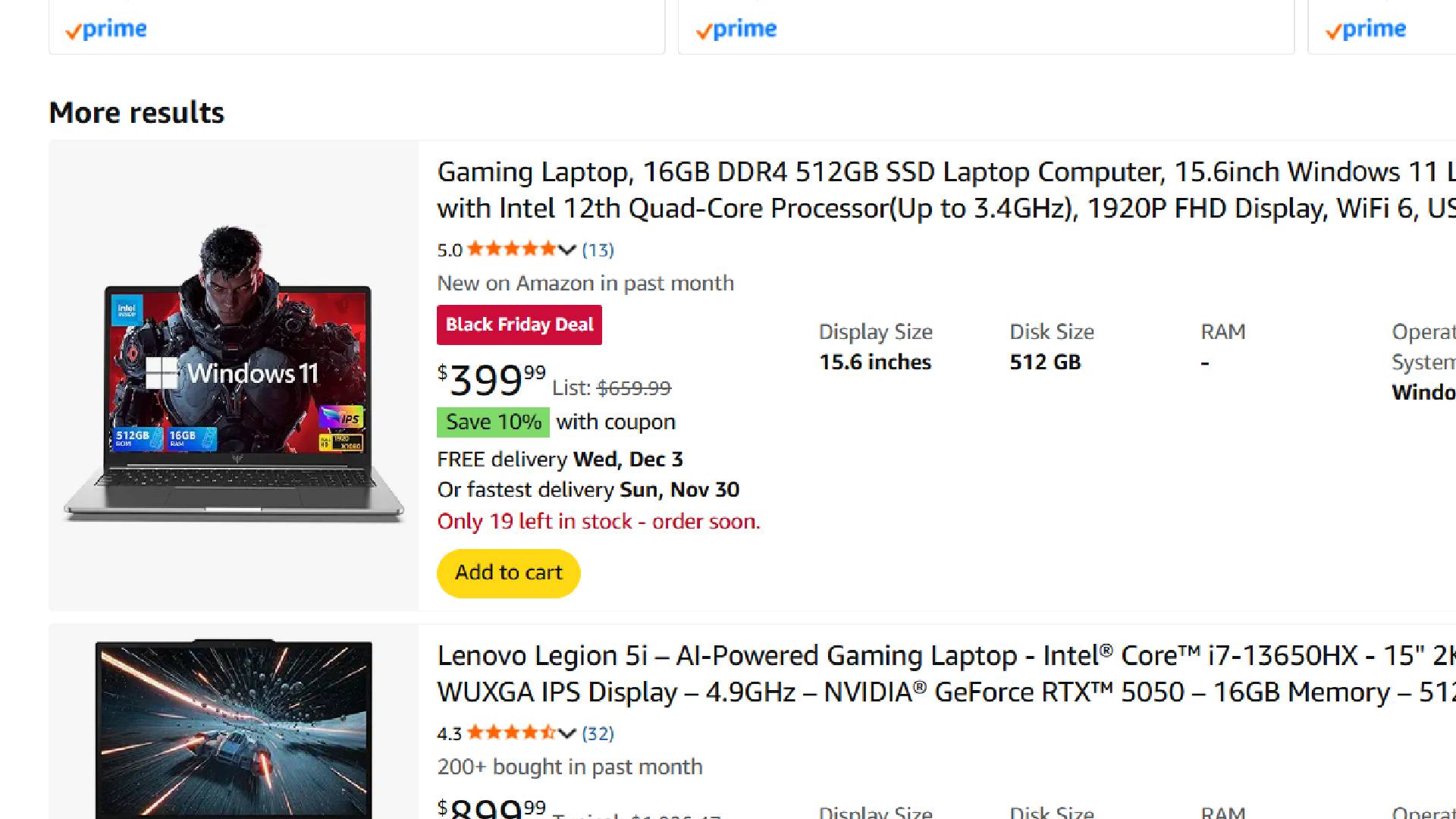The height and width of the screenshot is (819, 1456).
Task: Open the Lenovo Legion 5i product title link
Action: click(834, 673)
